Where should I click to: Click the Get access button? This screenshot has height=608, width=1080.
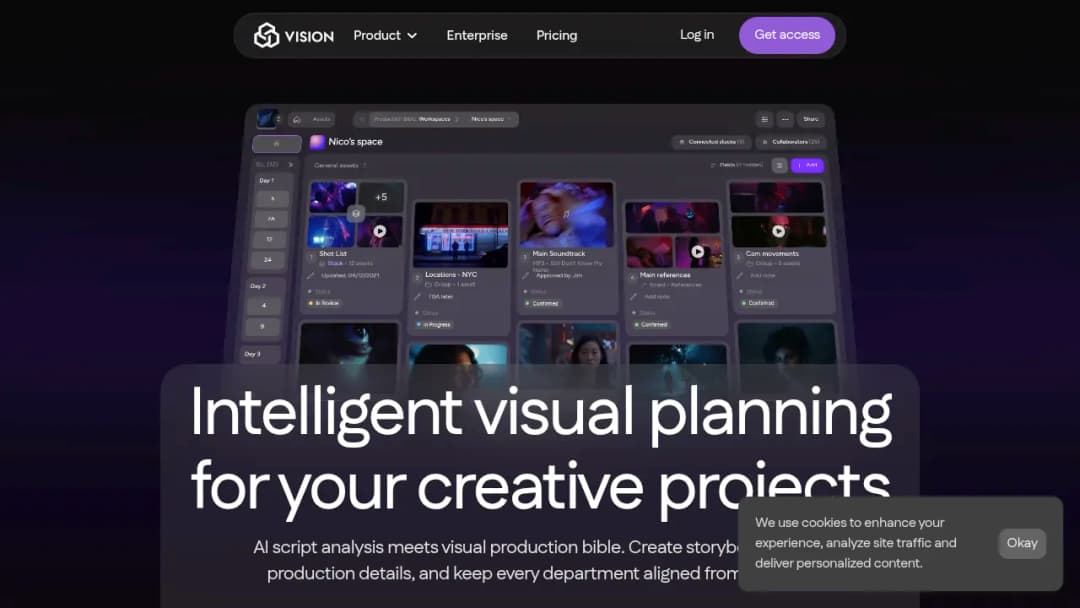pyautogui.click(x=787, y=35)
